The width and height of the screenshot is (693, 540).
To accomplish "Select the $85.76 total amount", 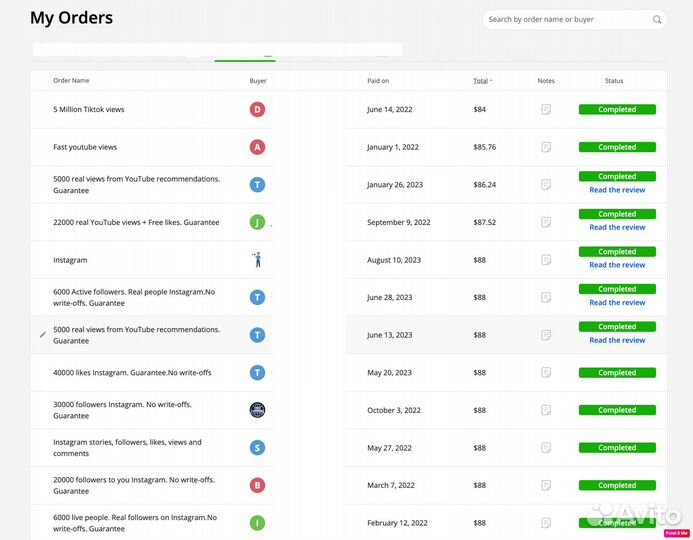I will coord(484,147).
